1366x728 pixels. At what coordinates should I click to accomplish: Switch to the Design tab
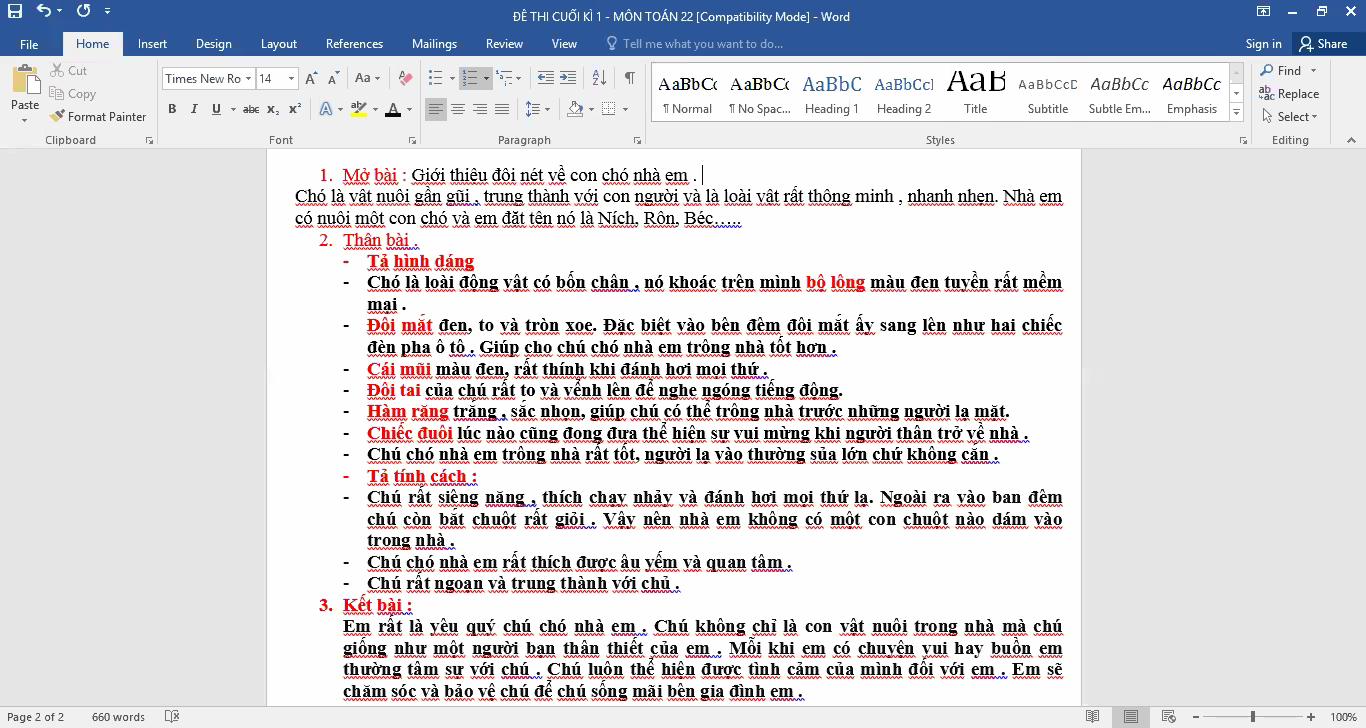pyautogui.click(x=213, y=44)
